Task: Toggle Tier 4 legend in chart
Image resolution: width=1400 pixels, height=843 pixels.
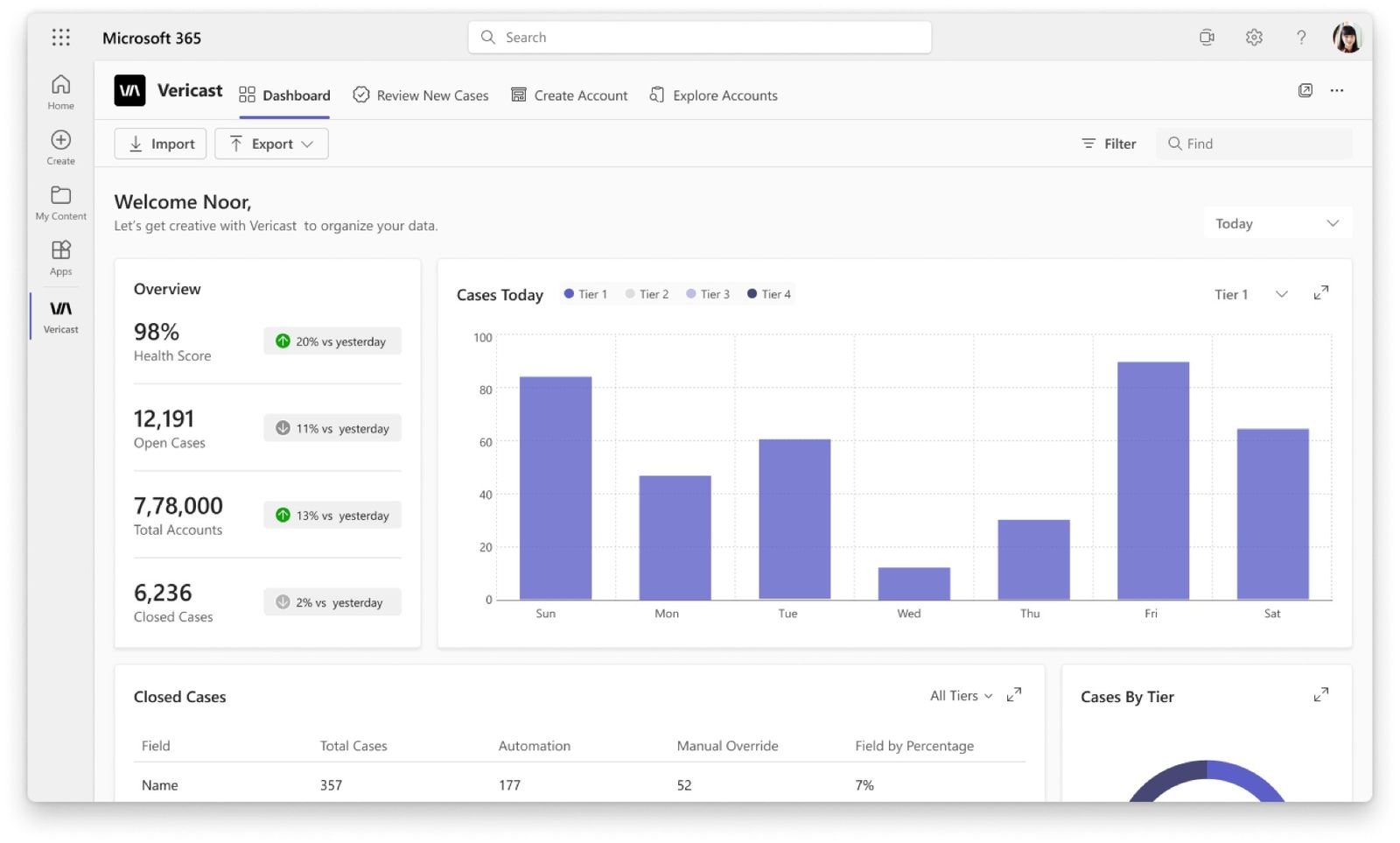Action: 769,294
